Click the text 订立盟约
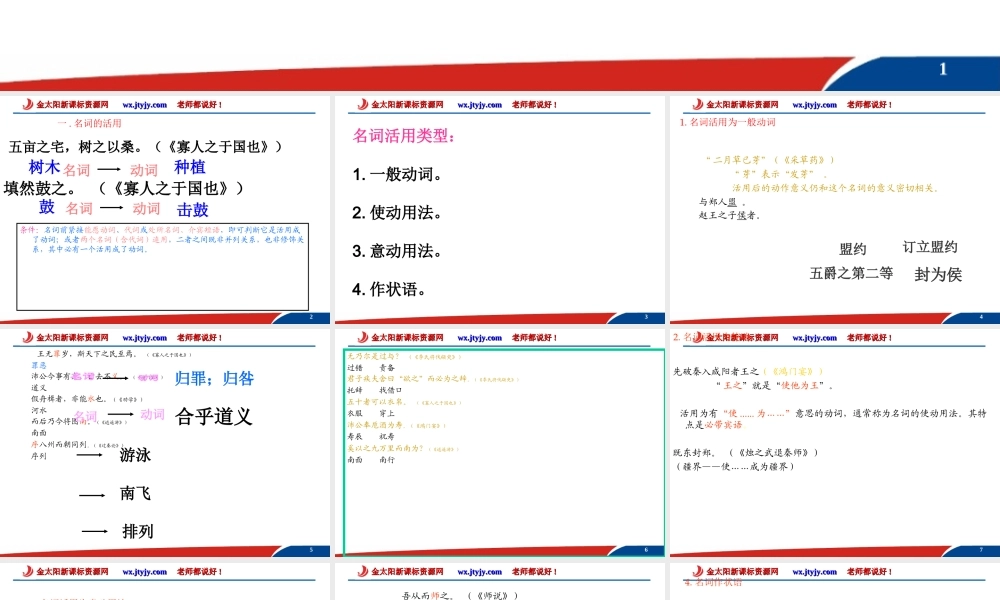 coord(930,247)
